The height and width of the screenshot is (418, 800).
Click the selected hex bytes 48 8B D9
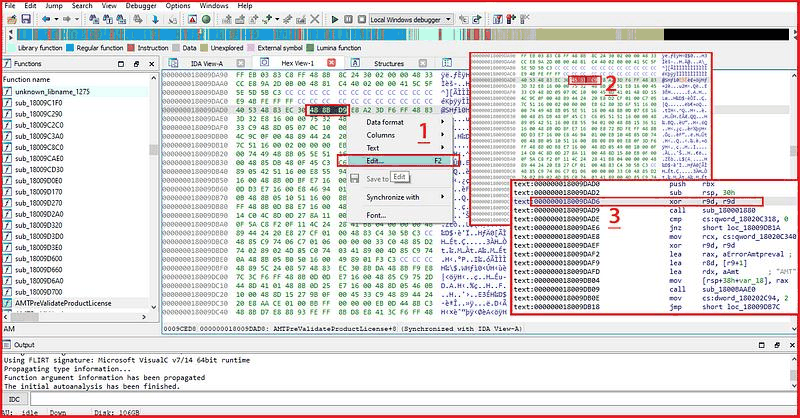(x=328, y=110)
